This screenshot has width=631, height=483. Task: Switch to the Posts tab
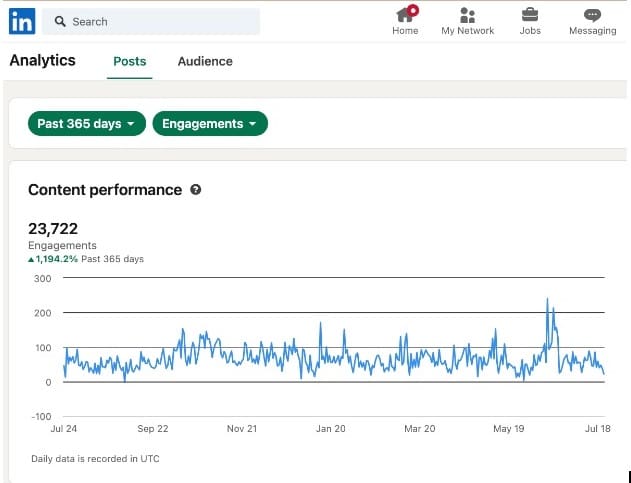(129, 61)
